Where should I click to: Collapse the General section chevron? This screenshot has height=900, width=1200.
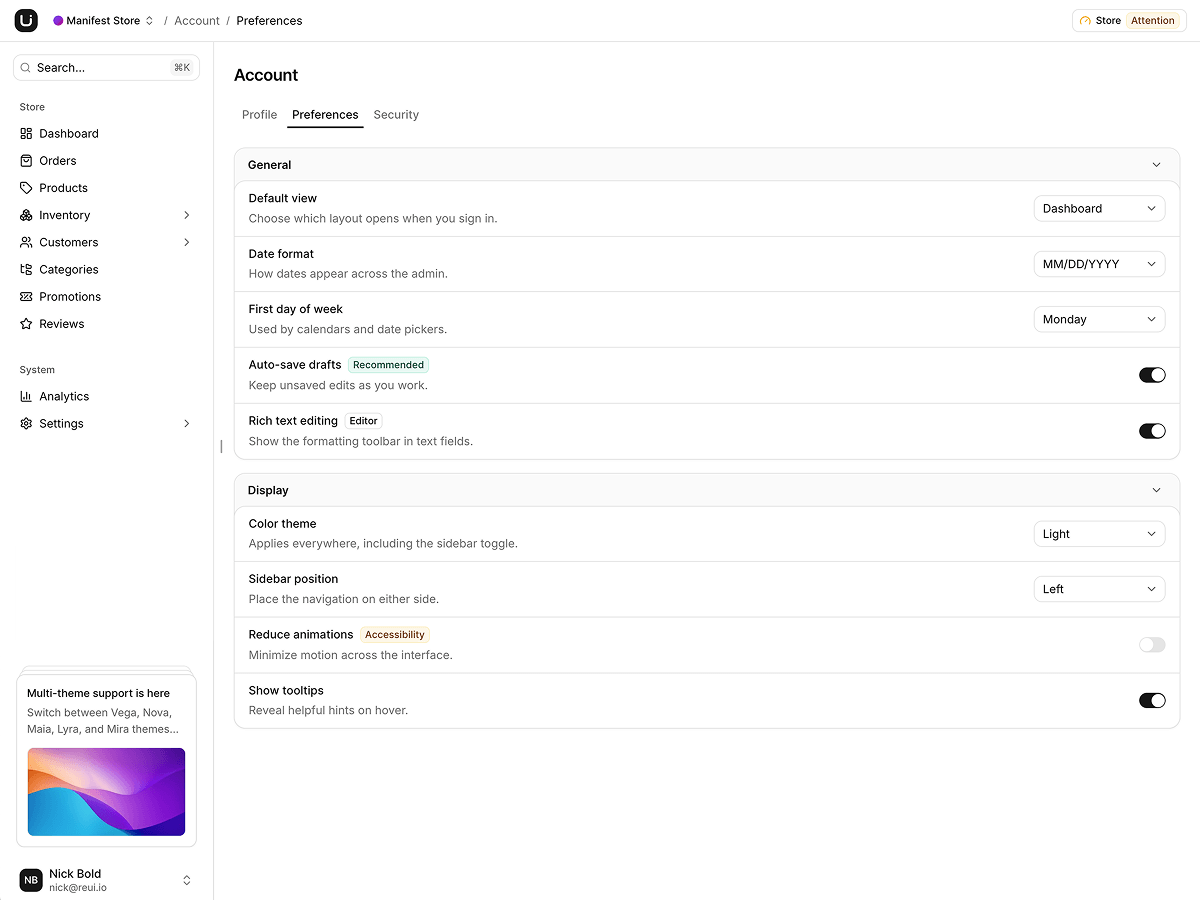click(1156, 165)
